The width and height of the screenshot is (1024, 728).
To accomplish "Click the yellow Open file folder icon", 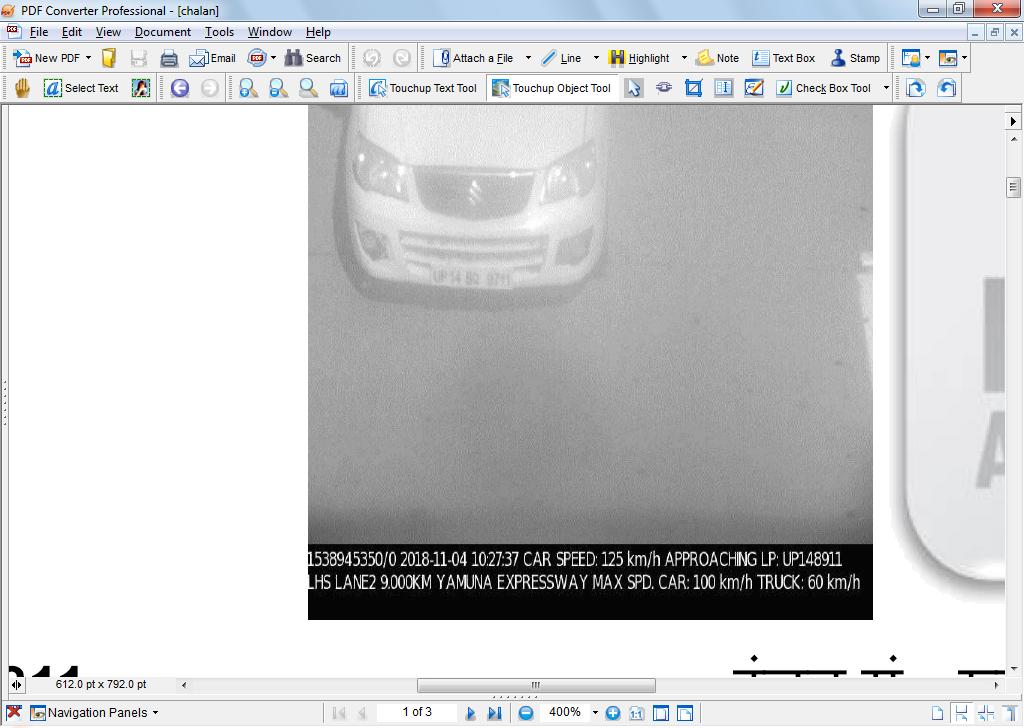I will (109, 58).
